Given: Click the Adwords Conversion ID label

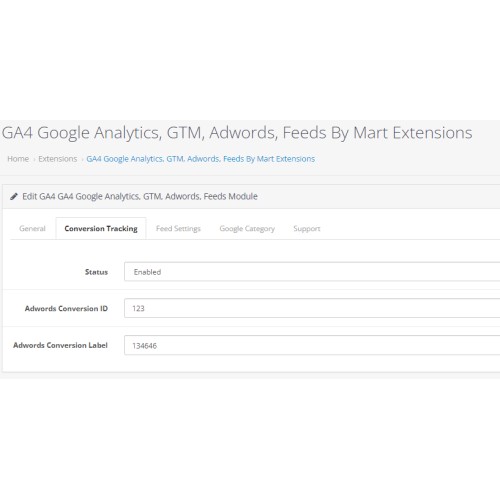Looking at the screenshot, I should click(x=66, y=309).
